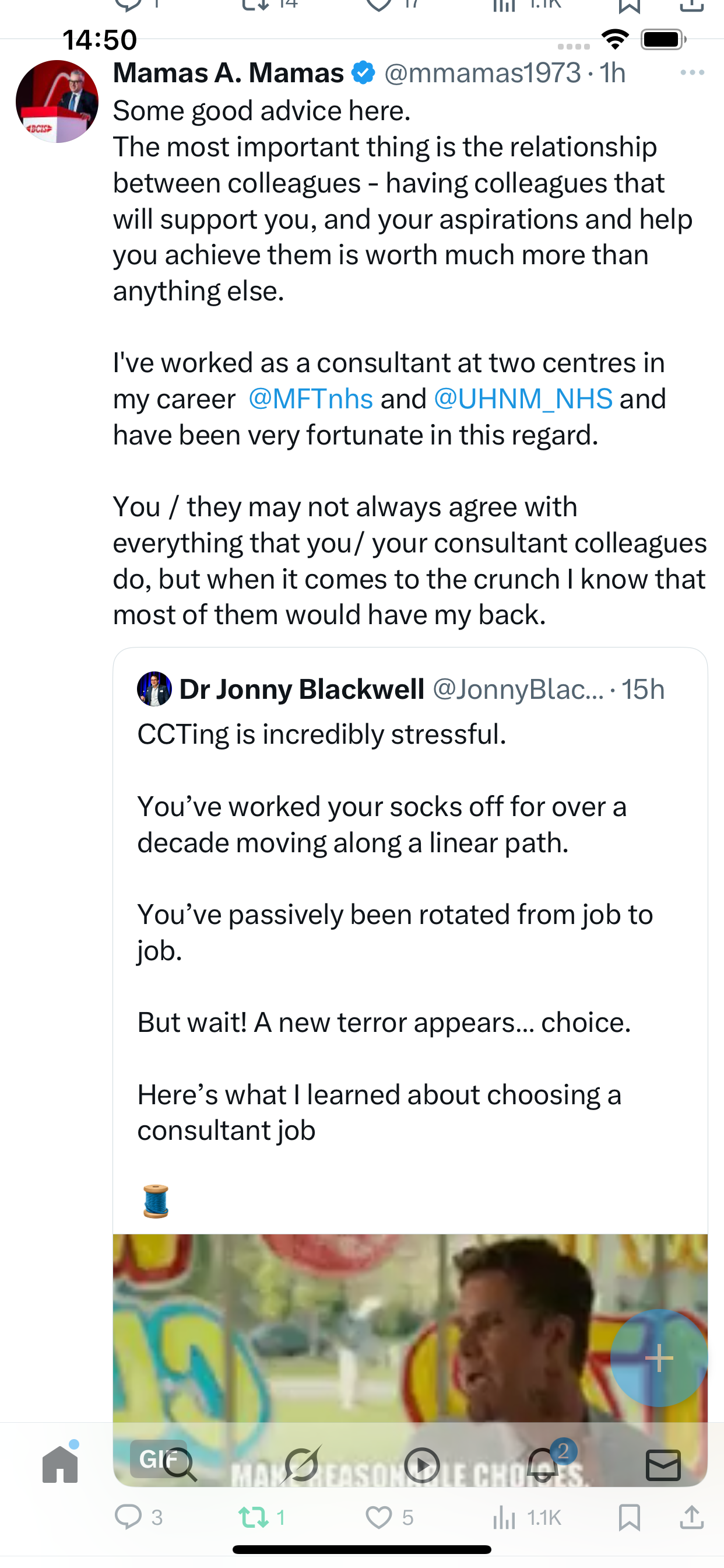Open Notifications bell with 2 badge

click(x=543, y=1464)
